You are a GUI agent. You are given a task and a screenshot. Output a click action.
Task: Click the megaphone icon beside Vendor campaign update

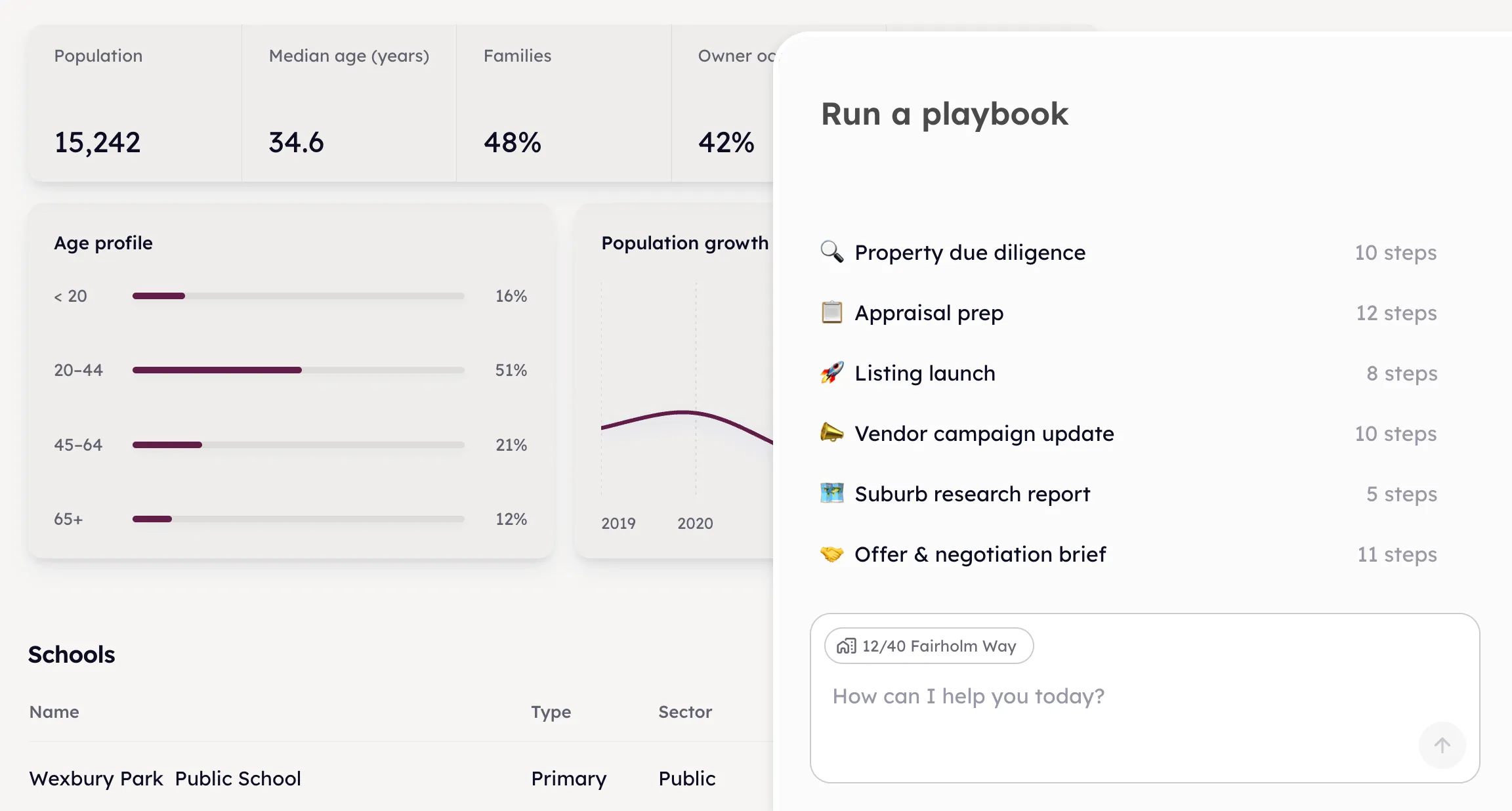pyautogui.click(x=832, y=433)
